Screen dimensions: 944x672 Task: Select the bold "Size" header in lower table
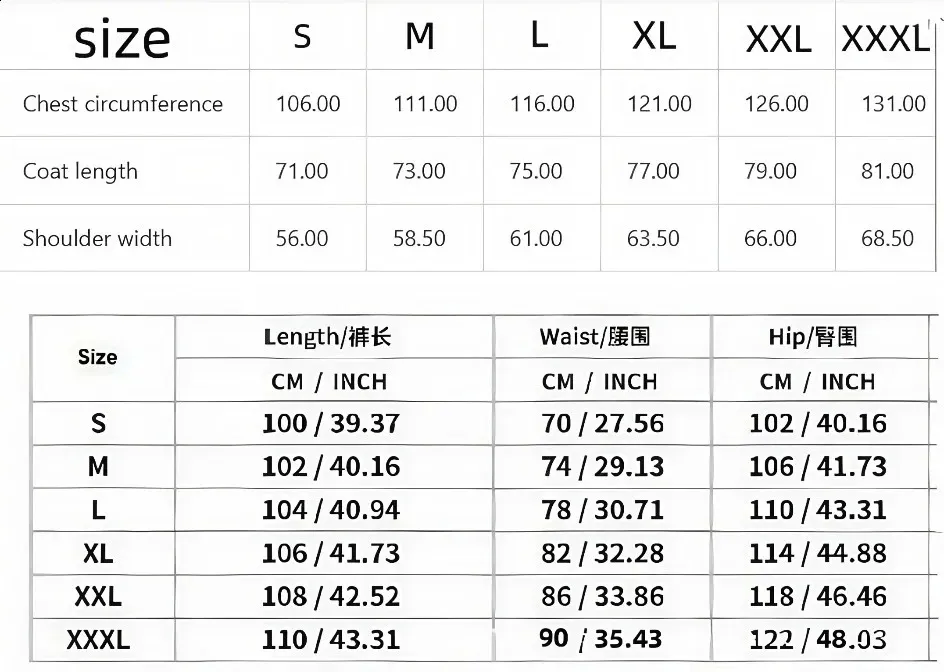click(x=98, y=357)
